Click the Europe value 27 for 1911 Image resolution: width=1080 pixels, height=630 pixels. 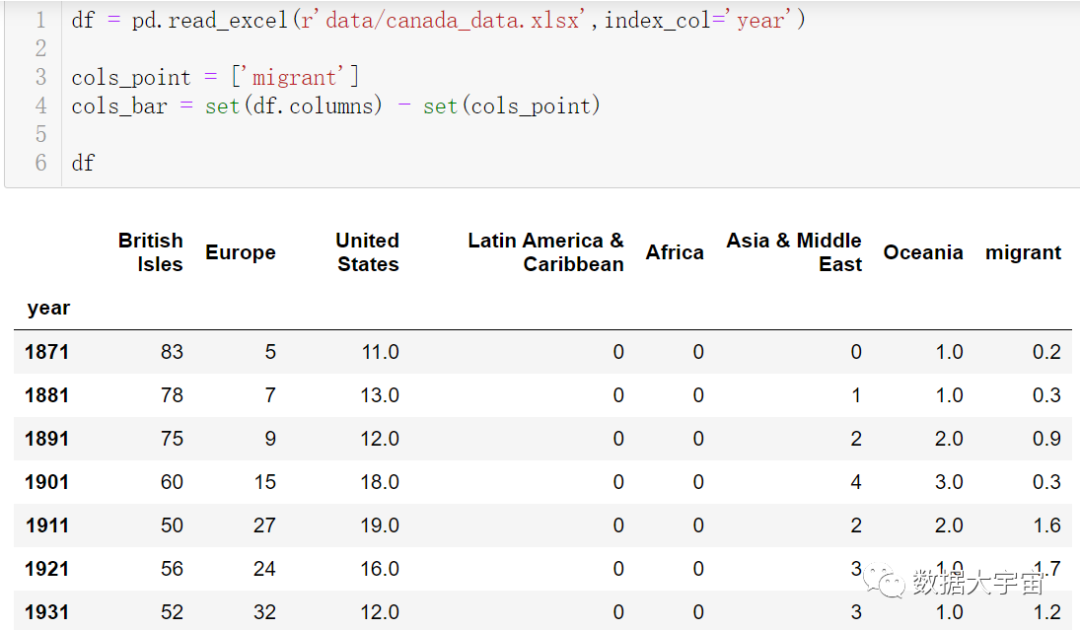pyautogui.click(x=264, y=525)
